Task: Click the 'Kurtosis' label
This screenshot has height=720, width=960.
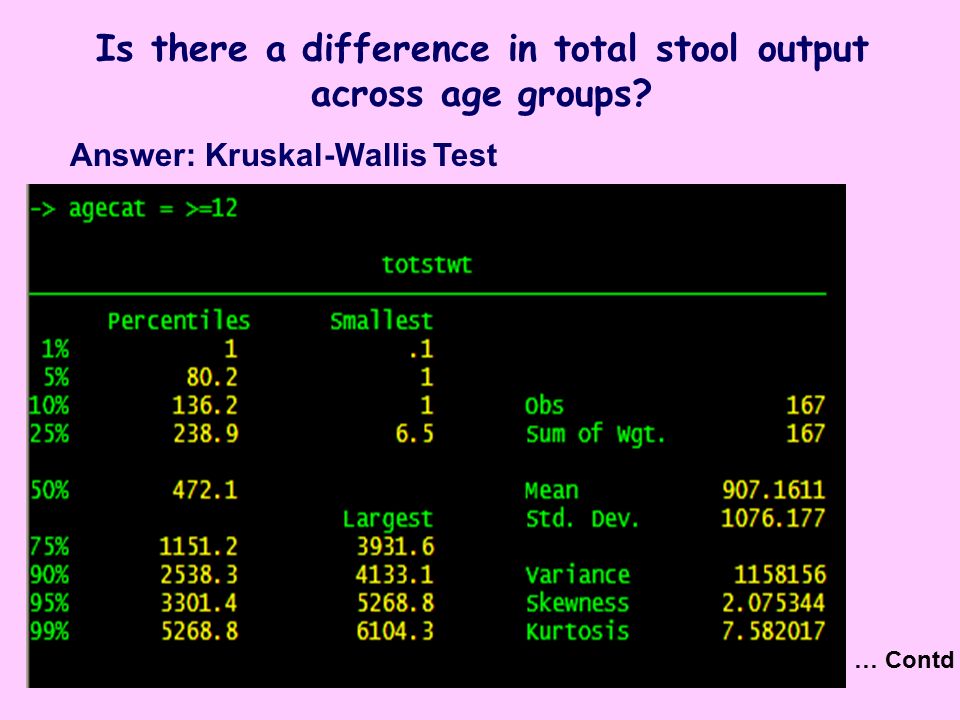Action: [x=577, y=631]
